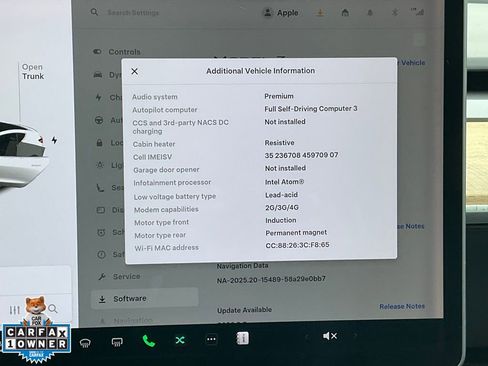Lower volume with left chevron by speaker

[307, 337]
